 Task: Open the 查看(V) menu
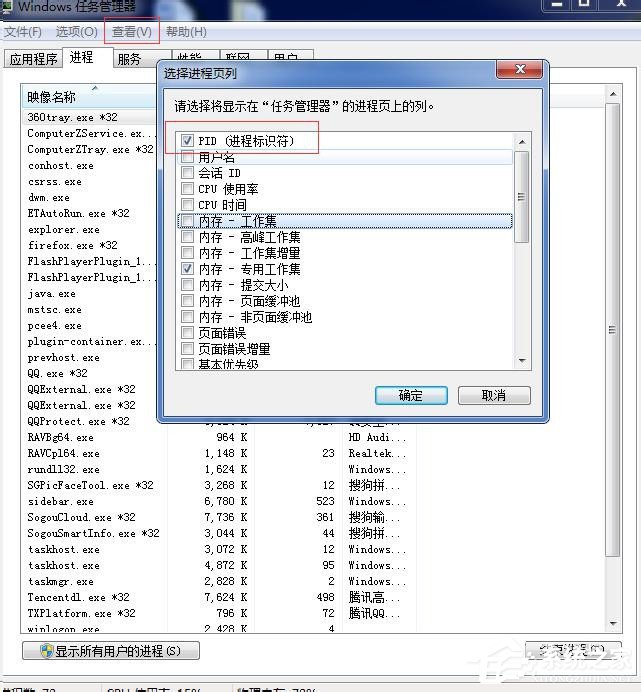pyautogui.click(x=132, y=32)
